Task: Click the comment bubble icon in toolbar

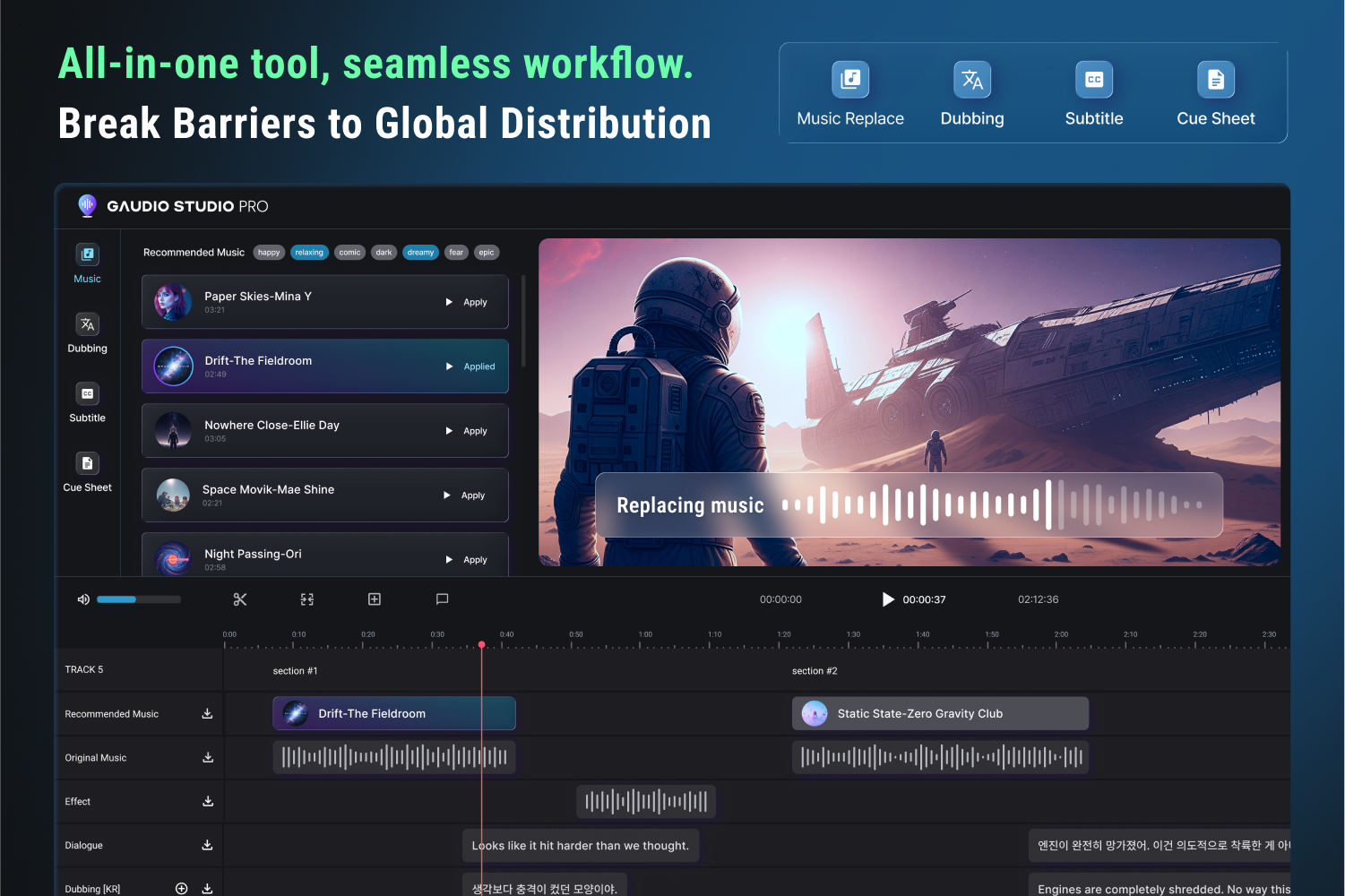Action: 442,599
